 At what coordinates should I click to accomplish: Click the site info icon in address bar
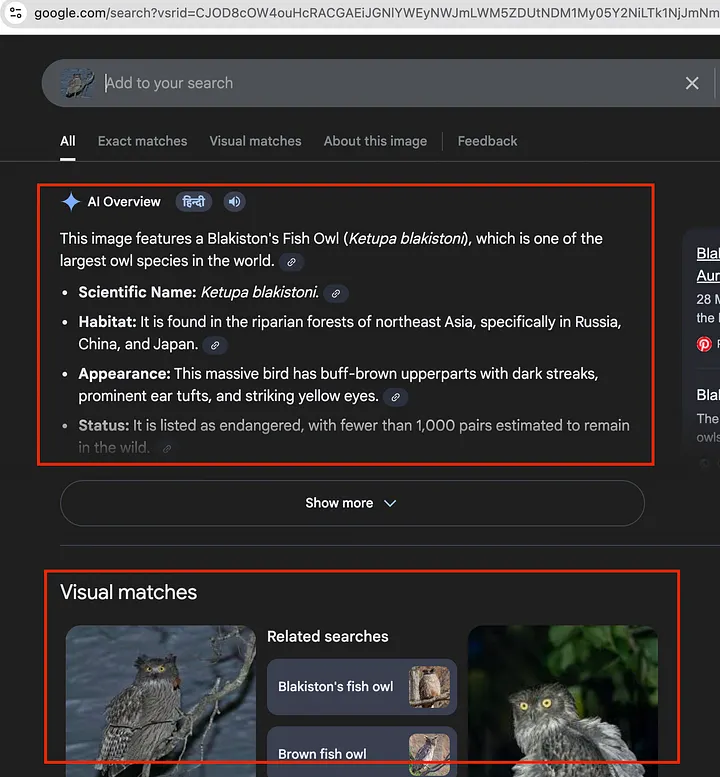coord(15,12)
